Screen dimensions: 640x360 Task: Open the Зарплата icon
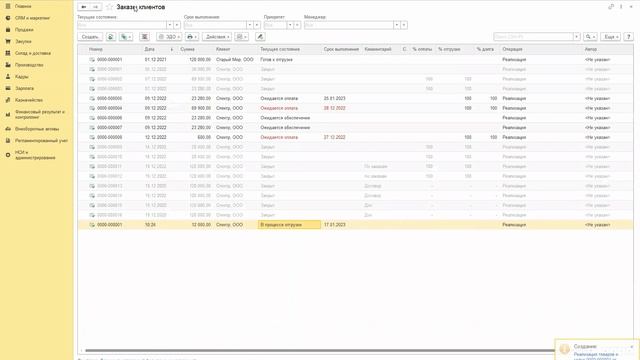pyautogui.click(x=7, y=88)
